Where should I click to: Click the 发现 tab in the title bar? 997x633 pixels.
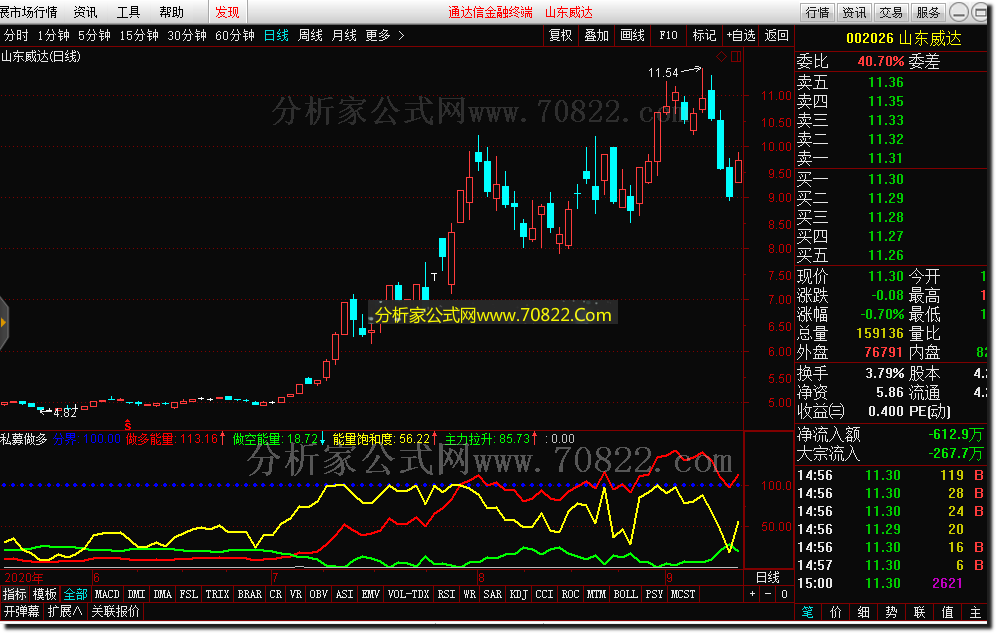[227, 12]
